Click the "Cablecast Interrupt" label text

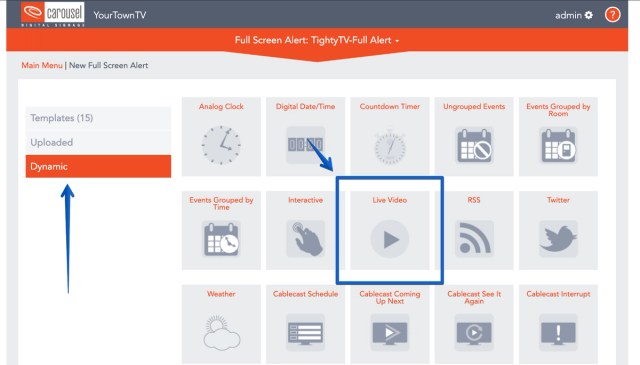click(558, 294)
